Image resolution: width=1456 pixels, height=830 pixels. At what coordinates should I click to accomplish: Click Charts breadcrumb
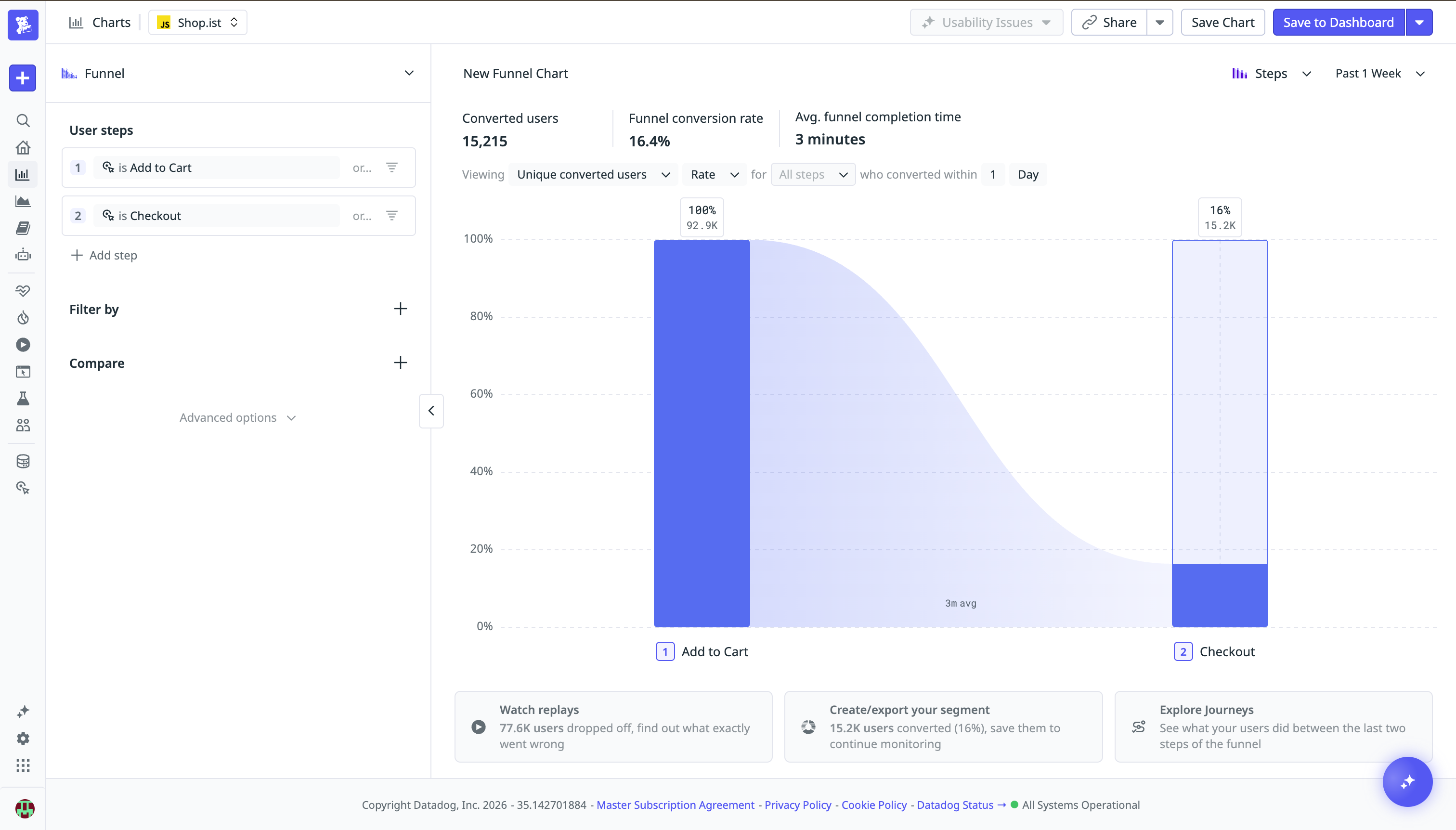[x=100, y=22]
